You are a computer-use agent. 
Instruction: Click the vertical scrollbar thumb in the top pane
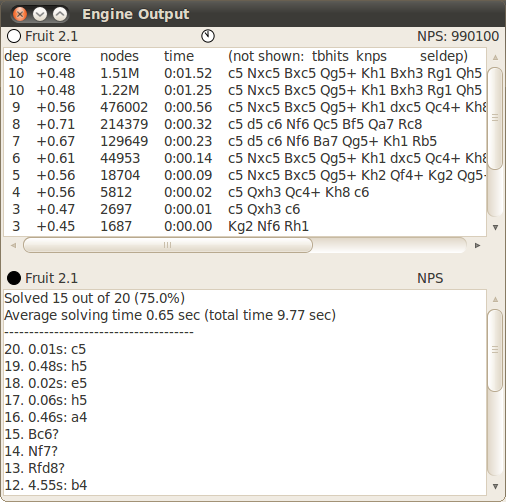495,118
